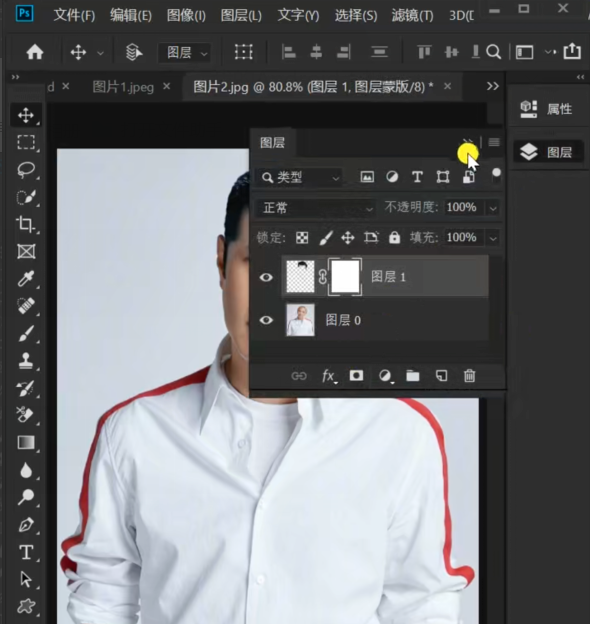Select the Clone Stamp tool
Viewport: 590px width, 624px height.
26,361
